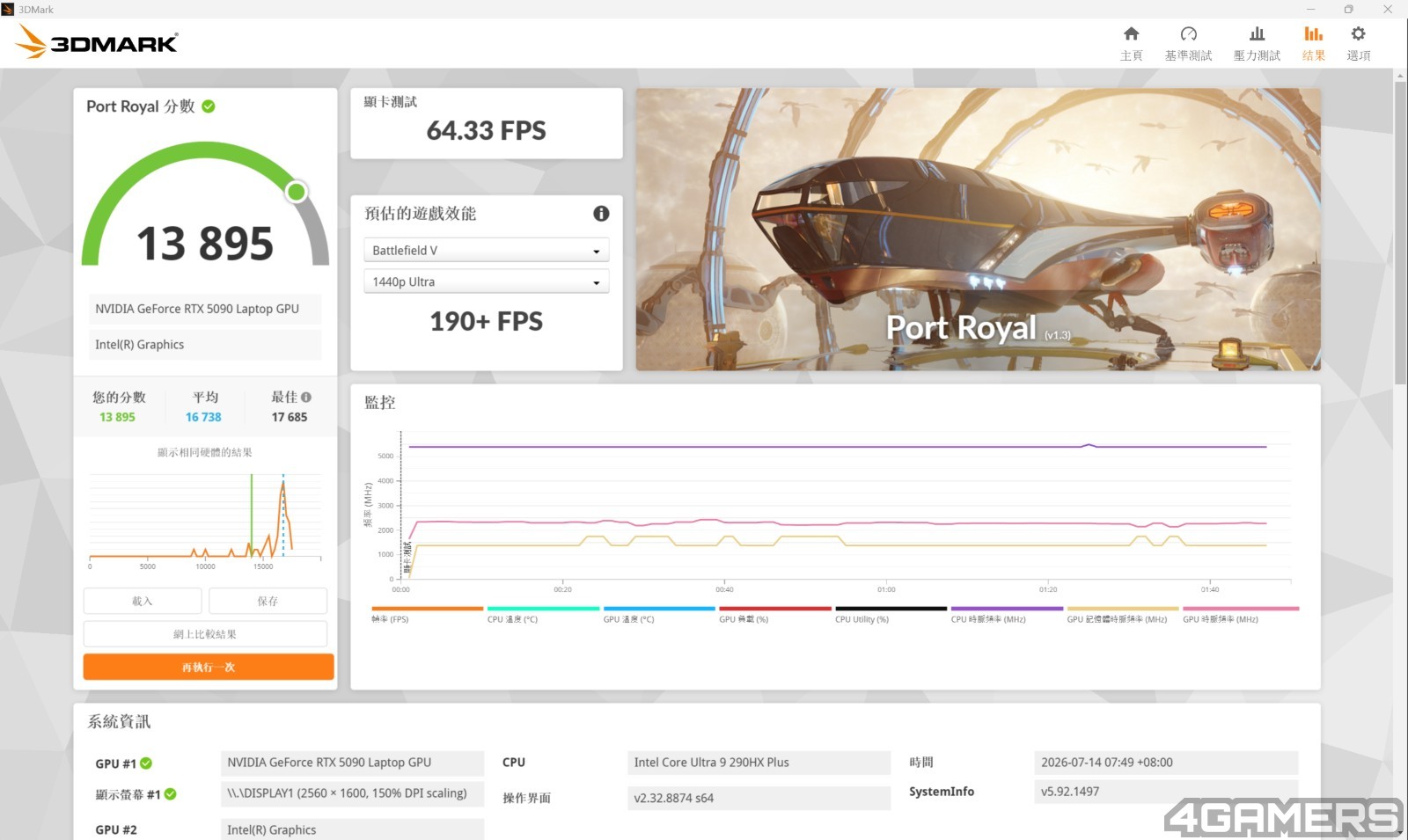The image size is (1408, 840).
Task: Click the green check next to GPU #1
Action: point(146,763)
